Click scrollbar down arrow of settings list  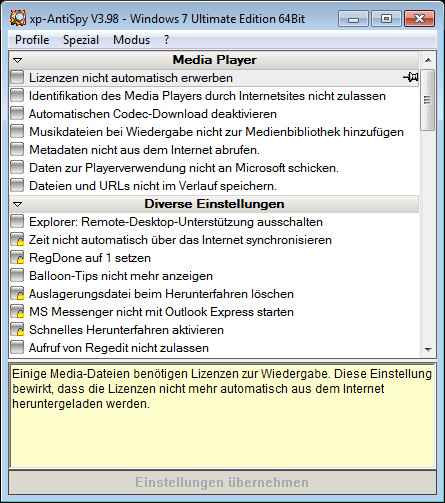tap(428, 349)
